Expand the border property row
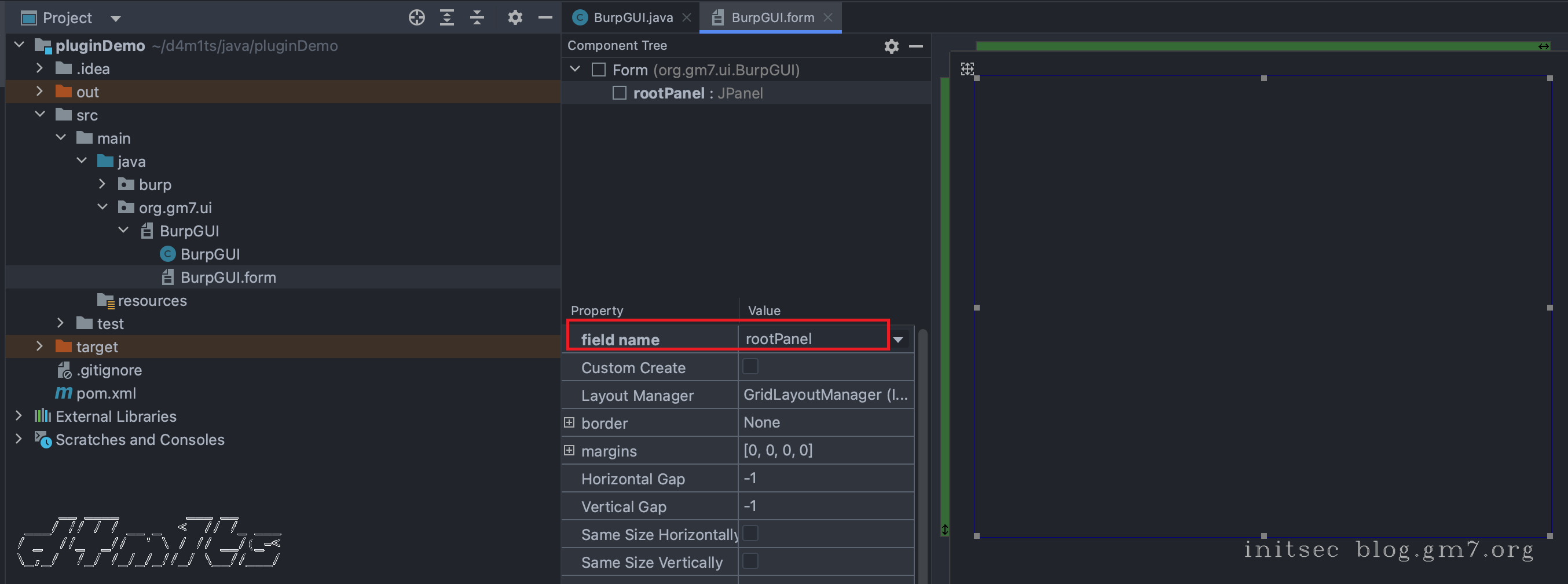Image resolution: width=1568 pixels, height=584 pixels. point(569,422)
